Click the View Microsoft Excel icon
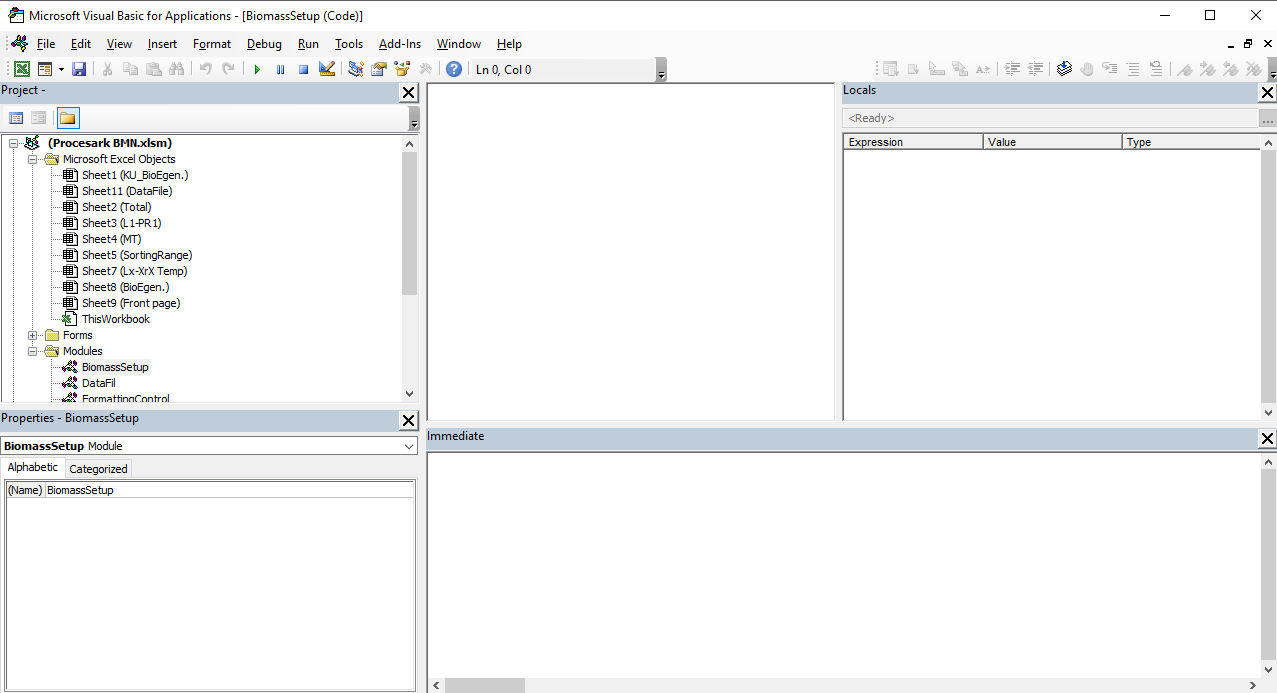1277x693 pixels. [x=21, y=69]
